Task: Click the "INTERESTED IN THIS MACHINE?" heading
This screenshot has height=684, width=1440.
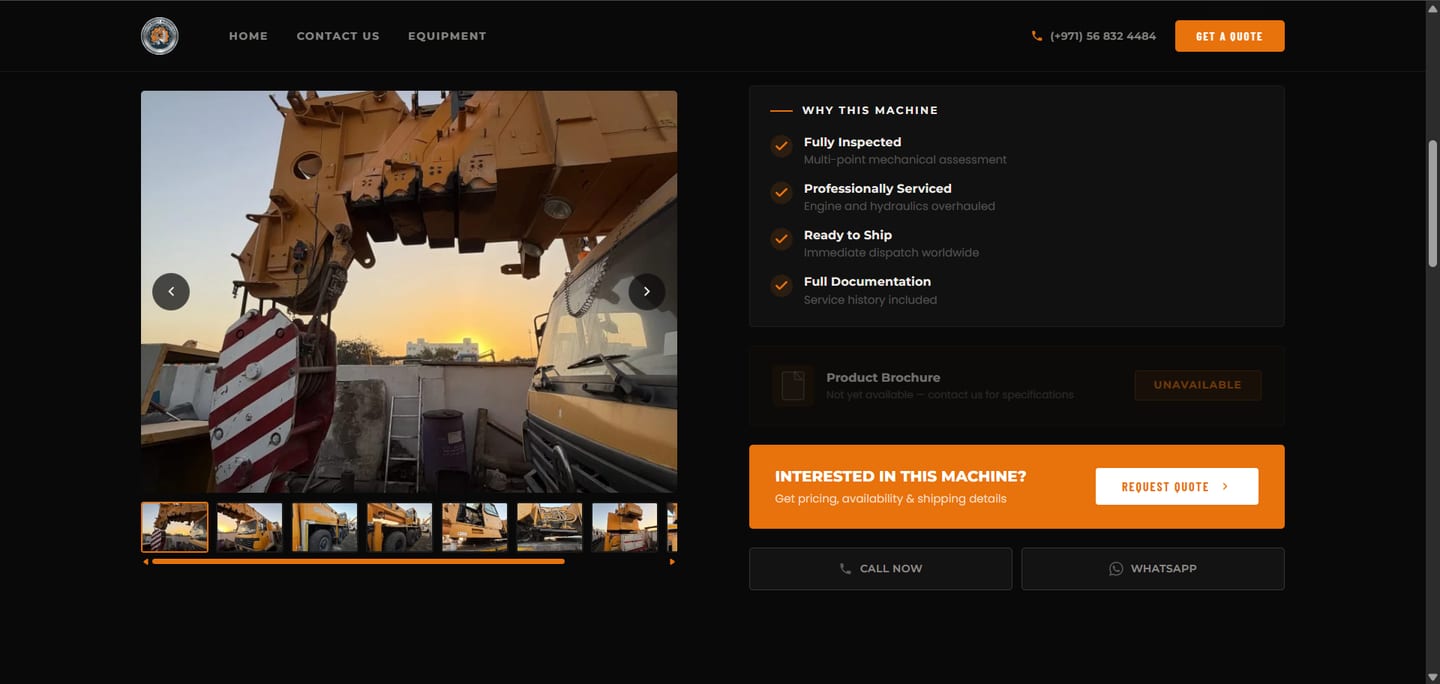Action: 901,476
